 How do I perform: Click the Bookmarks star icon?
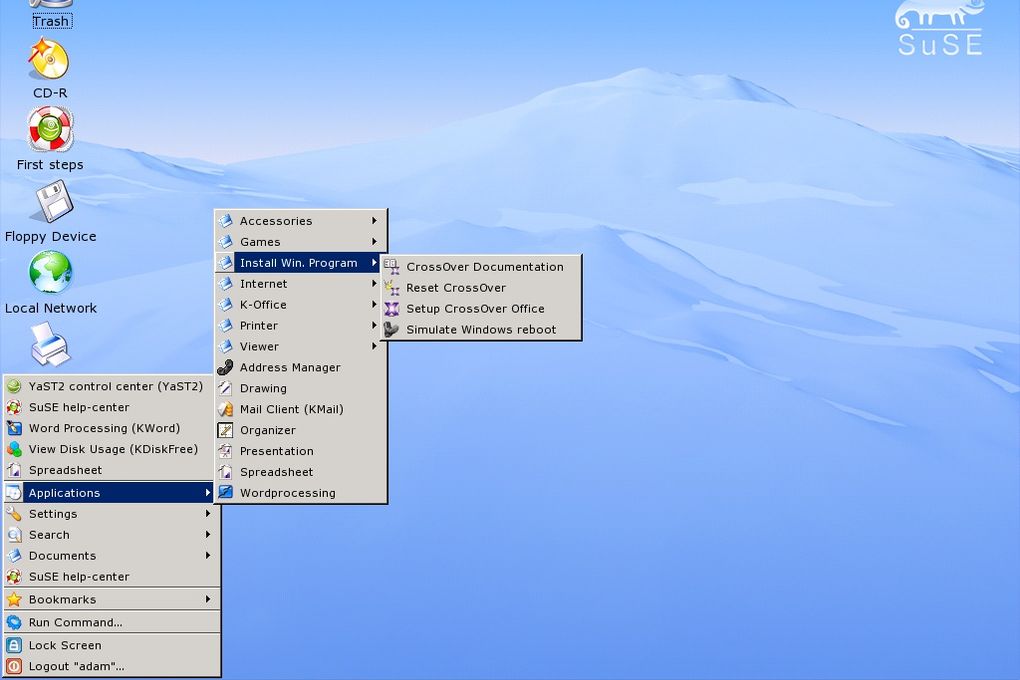pyautogui.click(x=14, y=599)
